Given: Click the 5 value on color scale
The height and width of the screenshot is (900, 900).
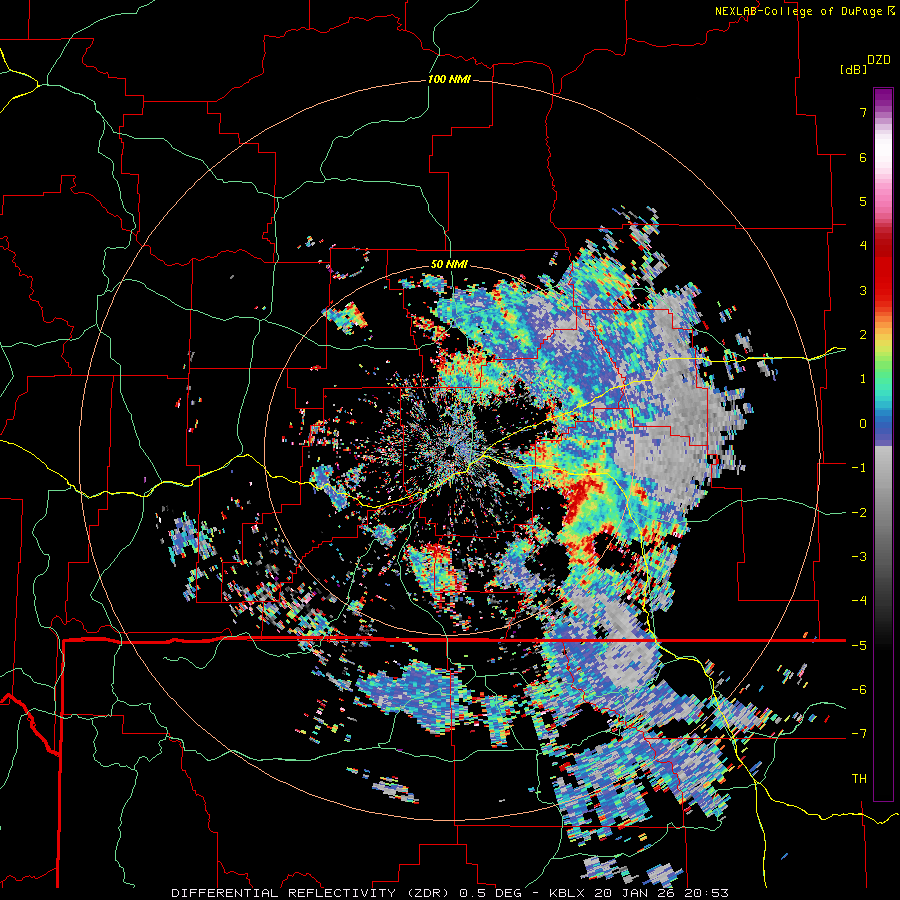Looking at the screenshot, I should (863, 201).
